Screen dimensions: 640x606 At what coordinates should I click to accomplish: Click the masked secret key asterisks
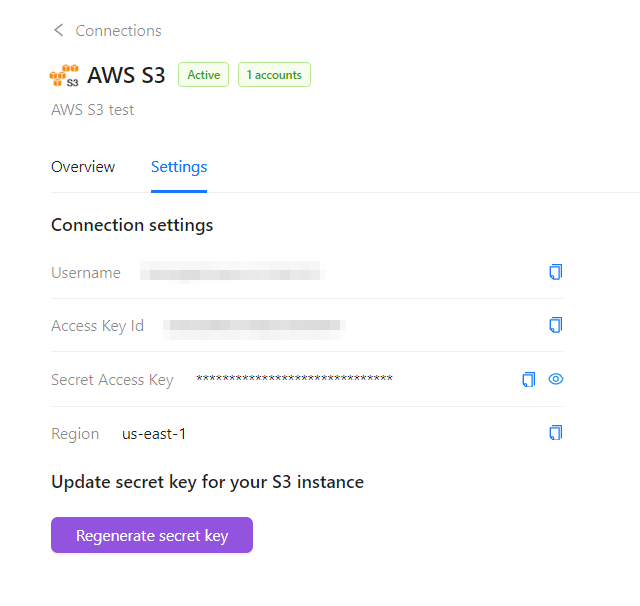294,379
